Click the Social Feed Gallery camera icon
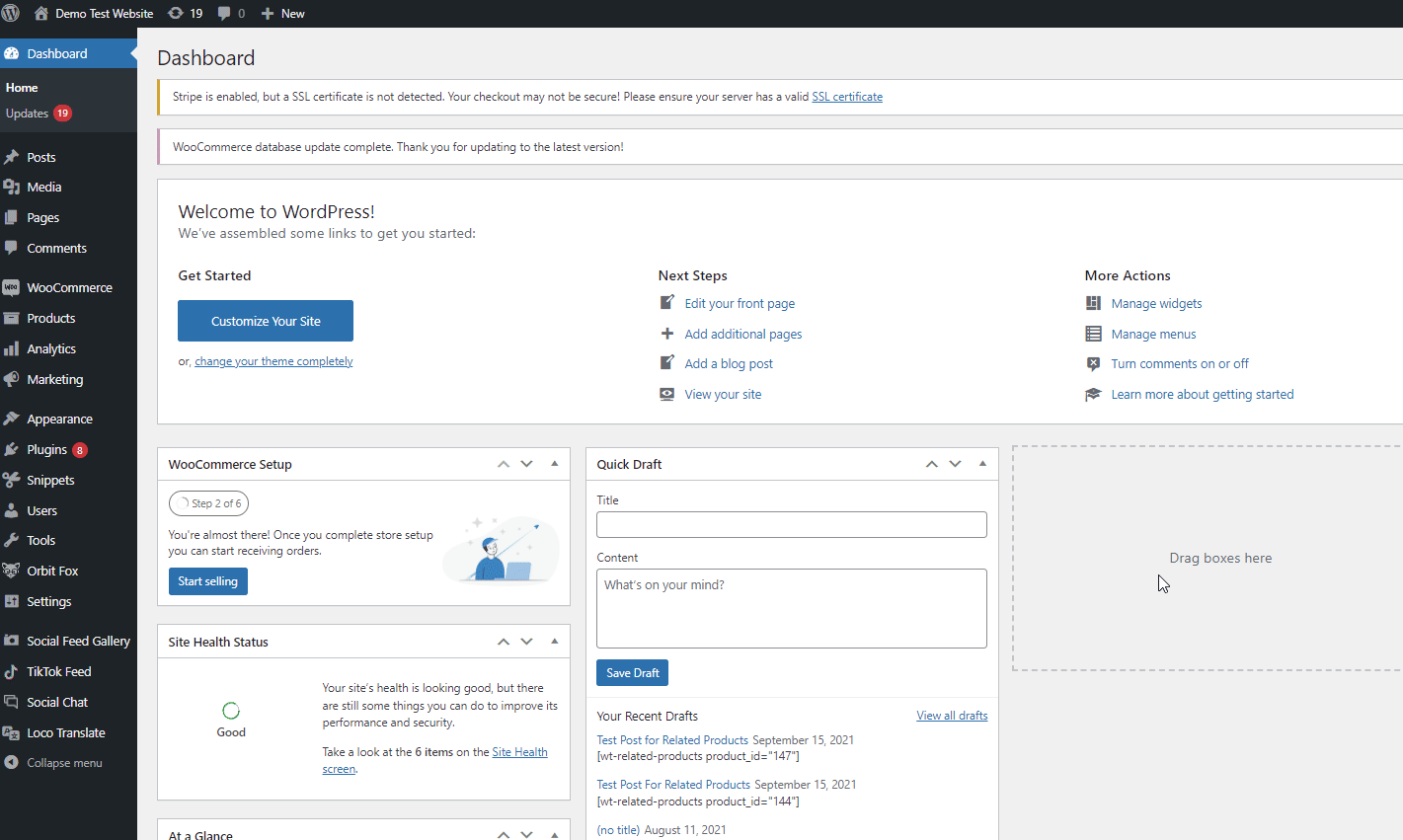Viewport: 1403px width, 840px height. pyautogui.click(x=12, y=641)
